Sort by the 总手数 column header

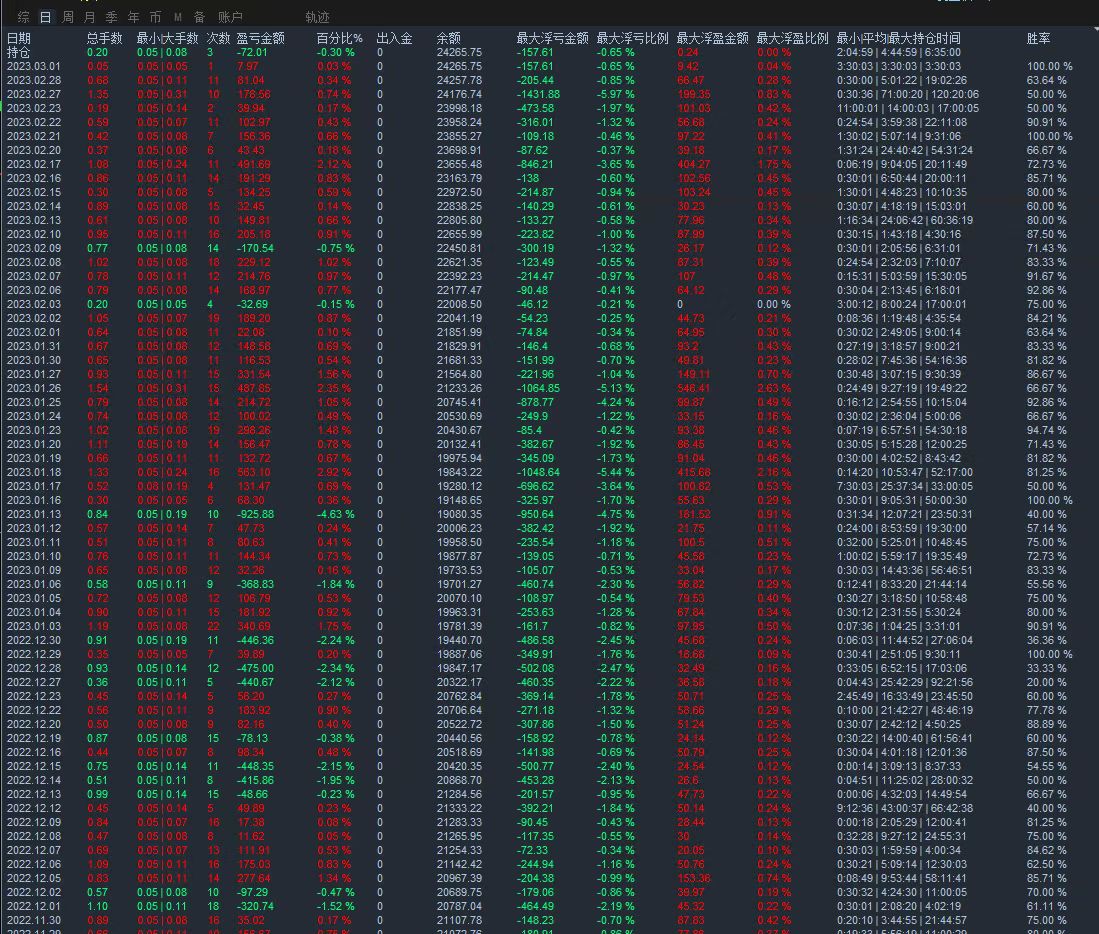tap(104, 39)
